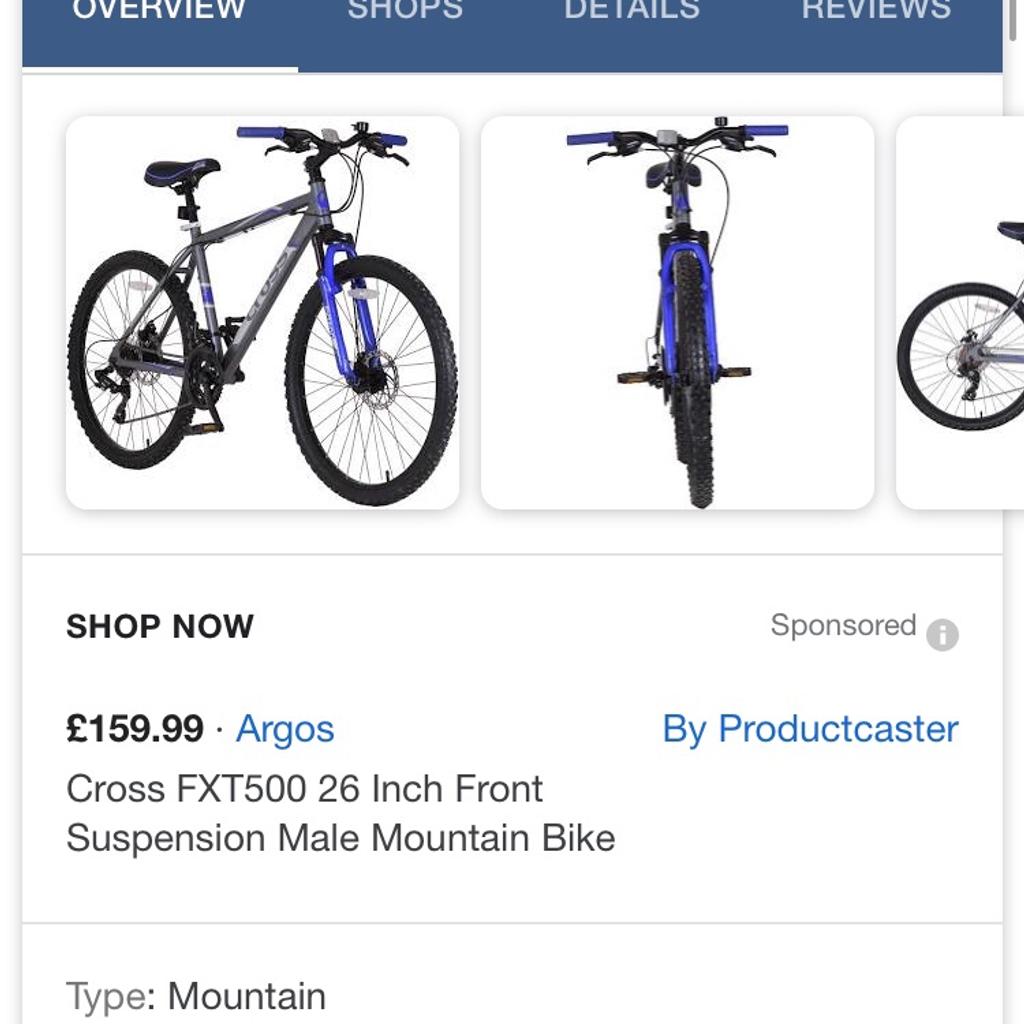
Task: Click the SHOP NOW heading
Action: click(x=160, y=627)
